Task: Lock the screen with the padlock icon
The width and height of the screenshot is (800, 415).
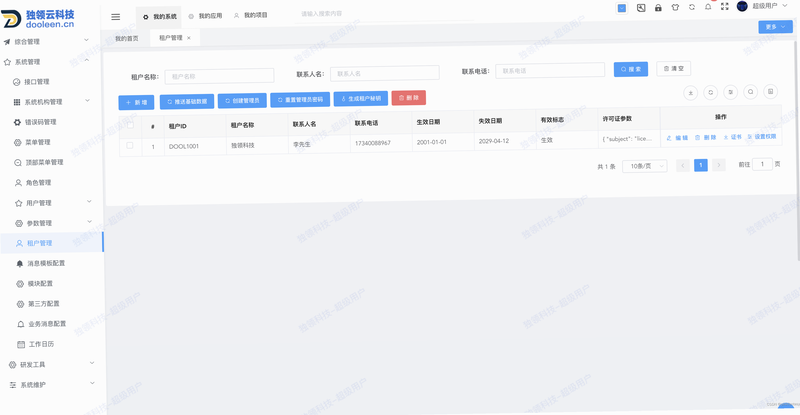Action: tap(658, 8)
